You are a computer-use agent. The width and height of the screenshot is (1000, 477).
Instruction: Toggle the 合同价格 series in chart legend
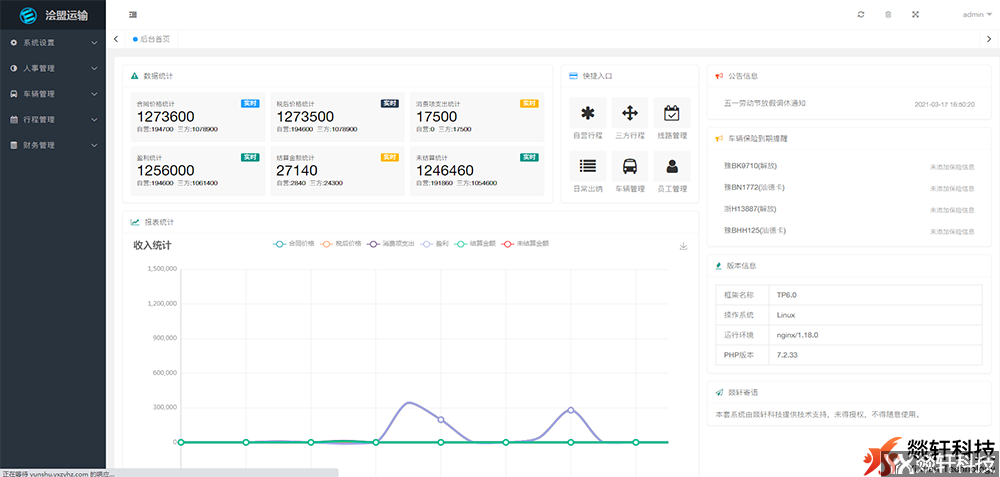(294, 243)
